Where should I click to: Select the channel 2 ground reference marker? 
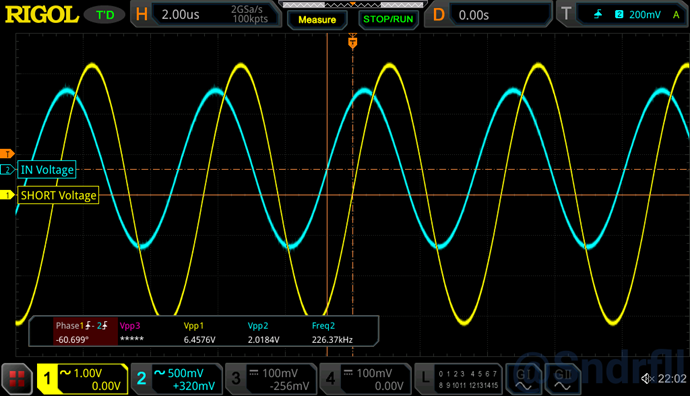click(x=7, y=169)
